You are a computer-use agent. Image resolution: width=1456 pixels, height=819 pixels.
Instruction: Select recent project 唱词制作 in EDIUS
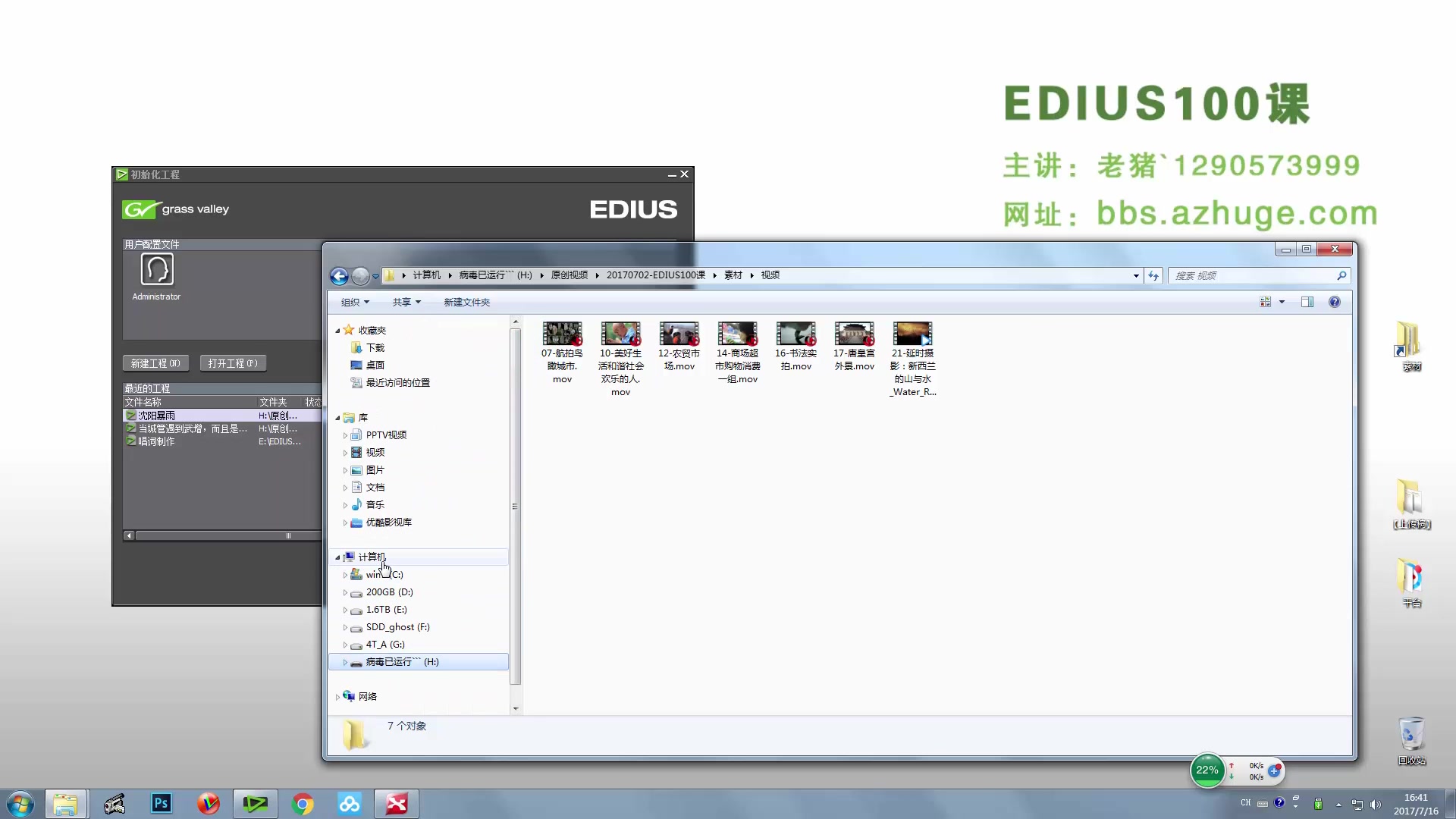[222, 441]
